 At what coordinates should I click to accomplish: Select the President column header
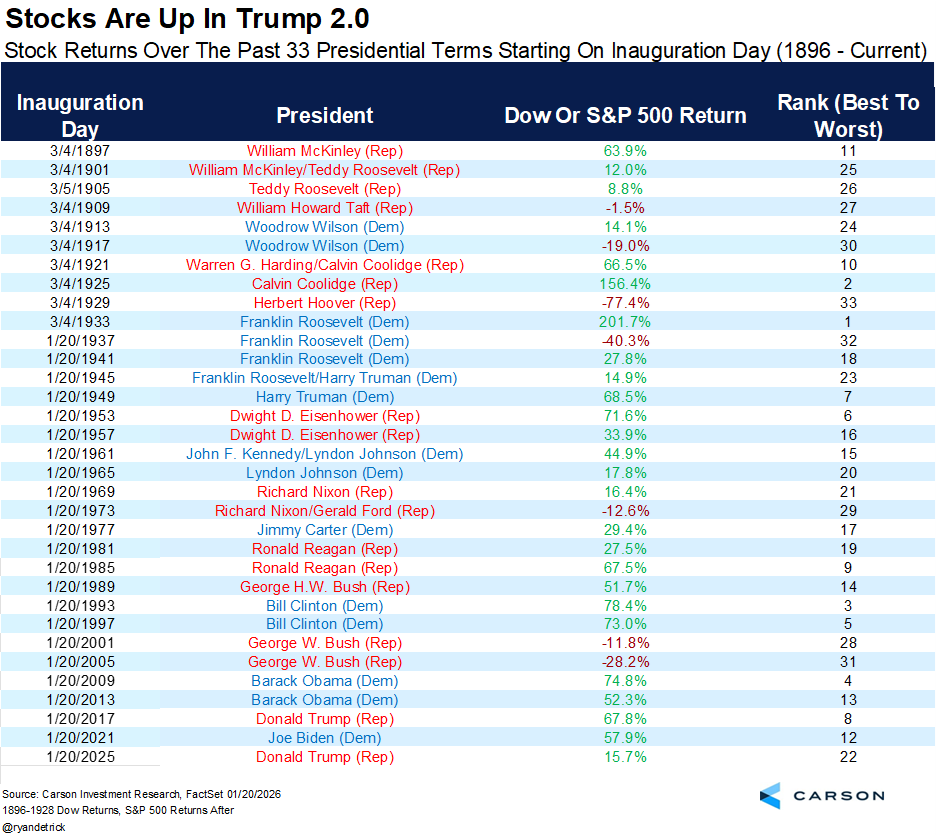tap(325, 115)
